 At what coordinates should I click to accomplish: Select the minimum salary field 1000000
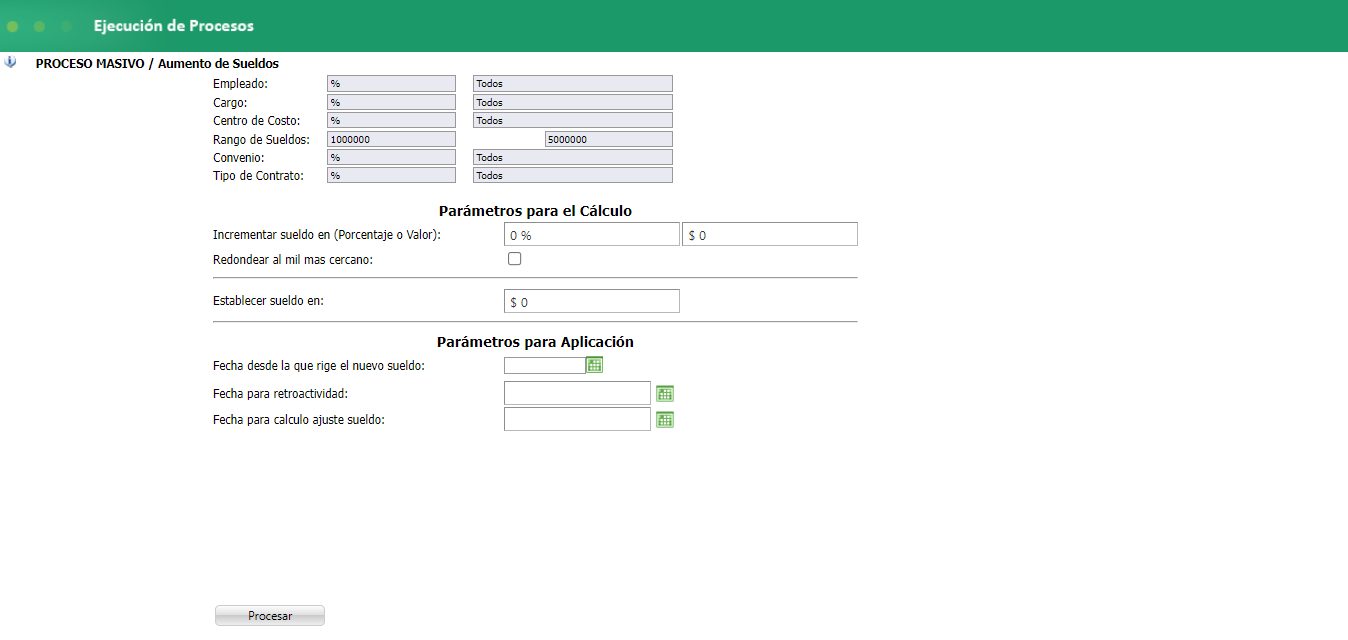click(391, 139)
